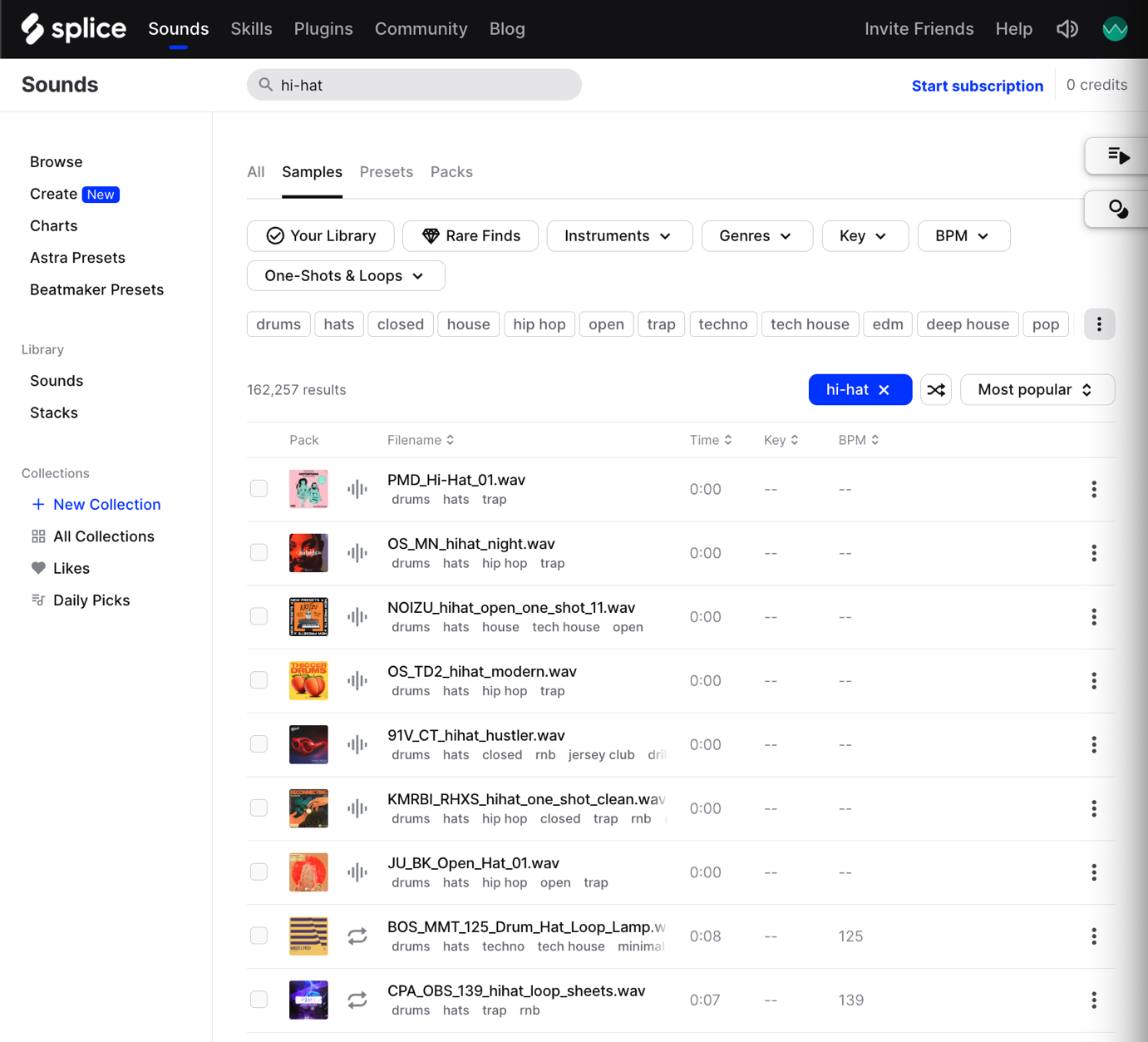The width and height of the screenshot is (1148, 1042).
Task: Tick the checkbox beside JU_BK_Open_Hat_01.wav
Action: (x=259, y=872)
